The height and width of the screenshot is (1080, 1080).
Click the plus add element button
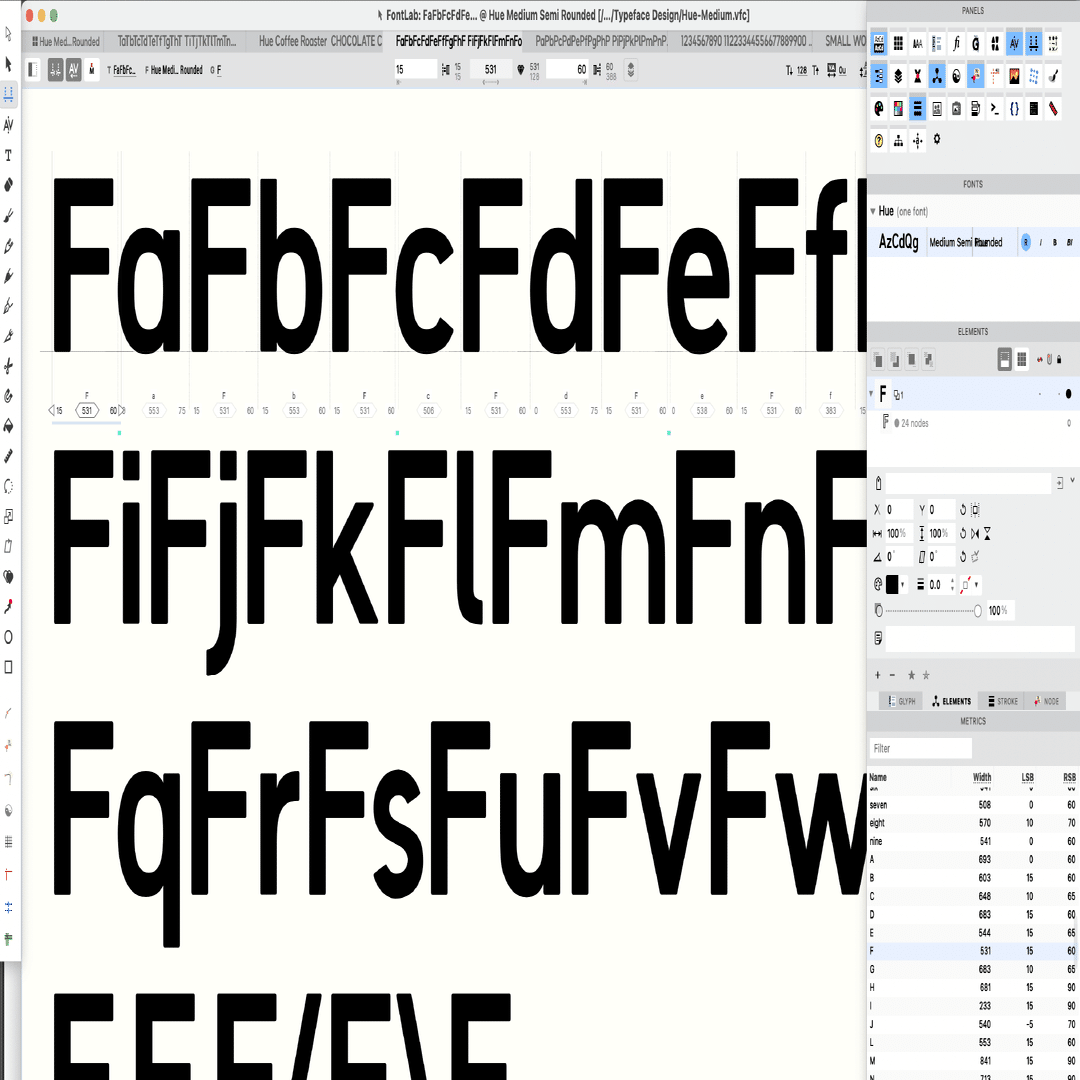click(878, 675)
